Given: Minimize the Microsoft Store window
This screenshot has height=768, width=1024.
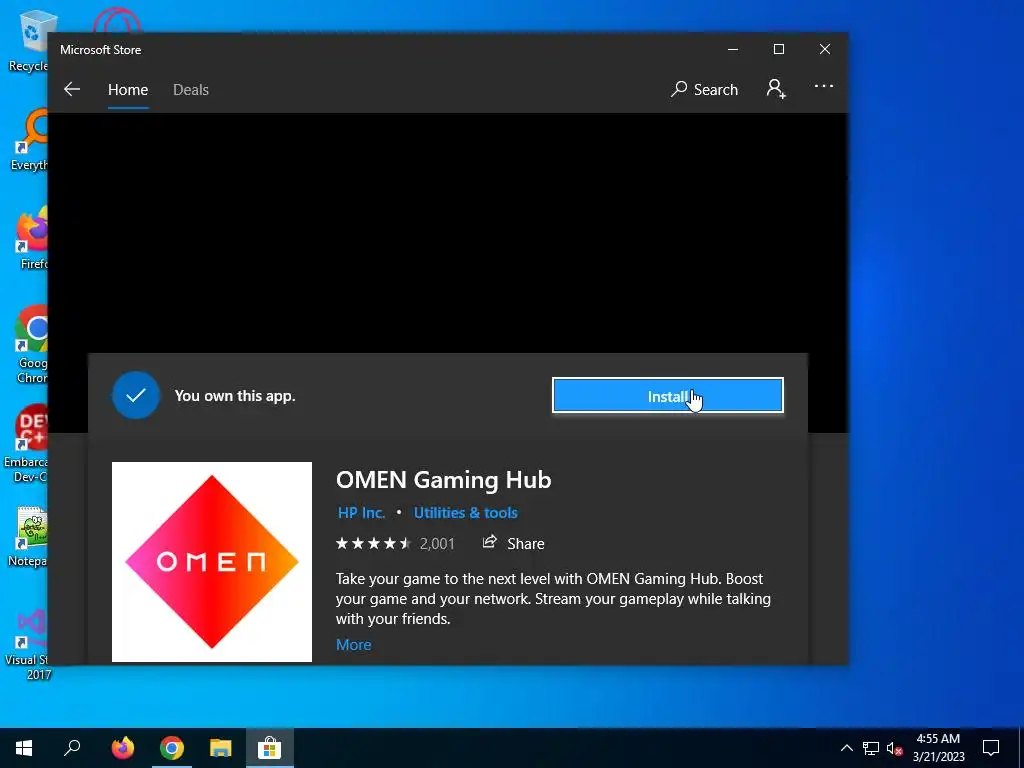Looking at the screenshot, I should tap(733, 50).
